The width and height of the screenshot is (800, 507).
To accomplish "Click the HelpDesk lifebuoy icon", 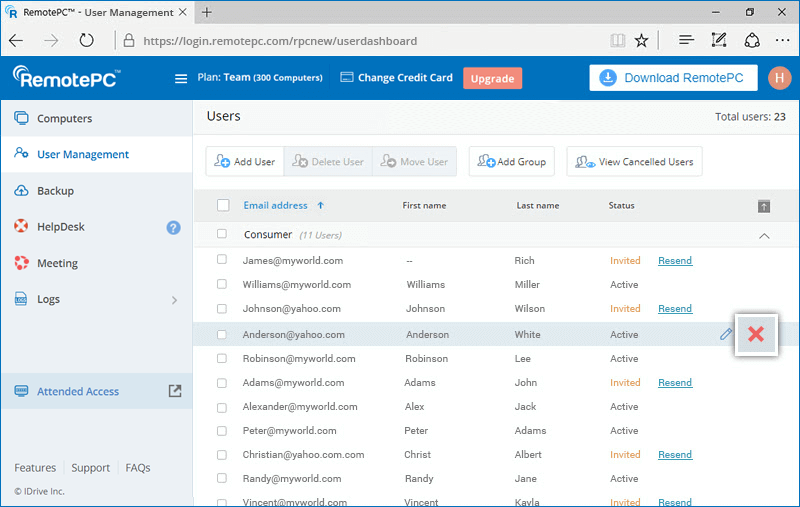I will point(21,226).
